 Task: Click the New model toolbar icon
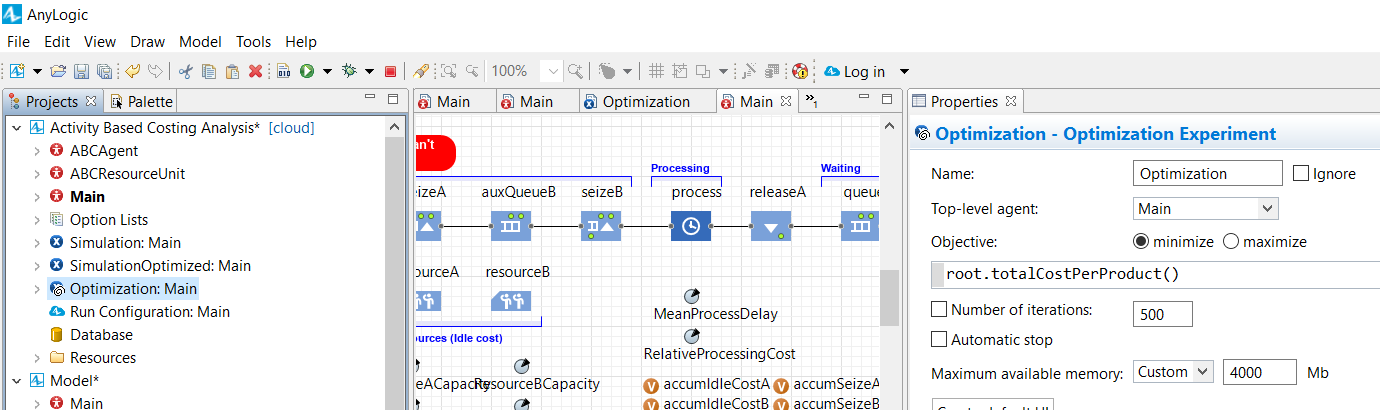(17, 71)
